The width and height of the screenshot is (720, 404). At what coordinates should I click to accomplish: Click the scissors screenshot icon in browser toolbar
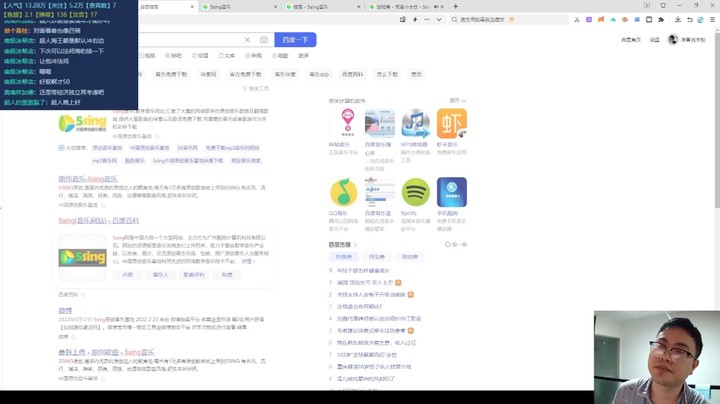577,20
